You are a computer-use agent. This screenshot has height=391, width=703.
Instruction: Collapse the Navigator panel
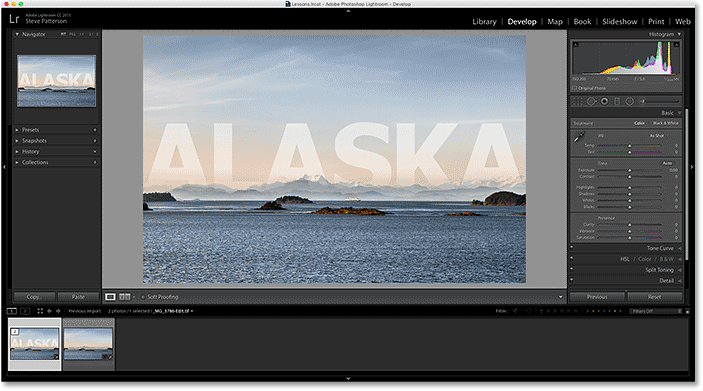click(17, 34)
